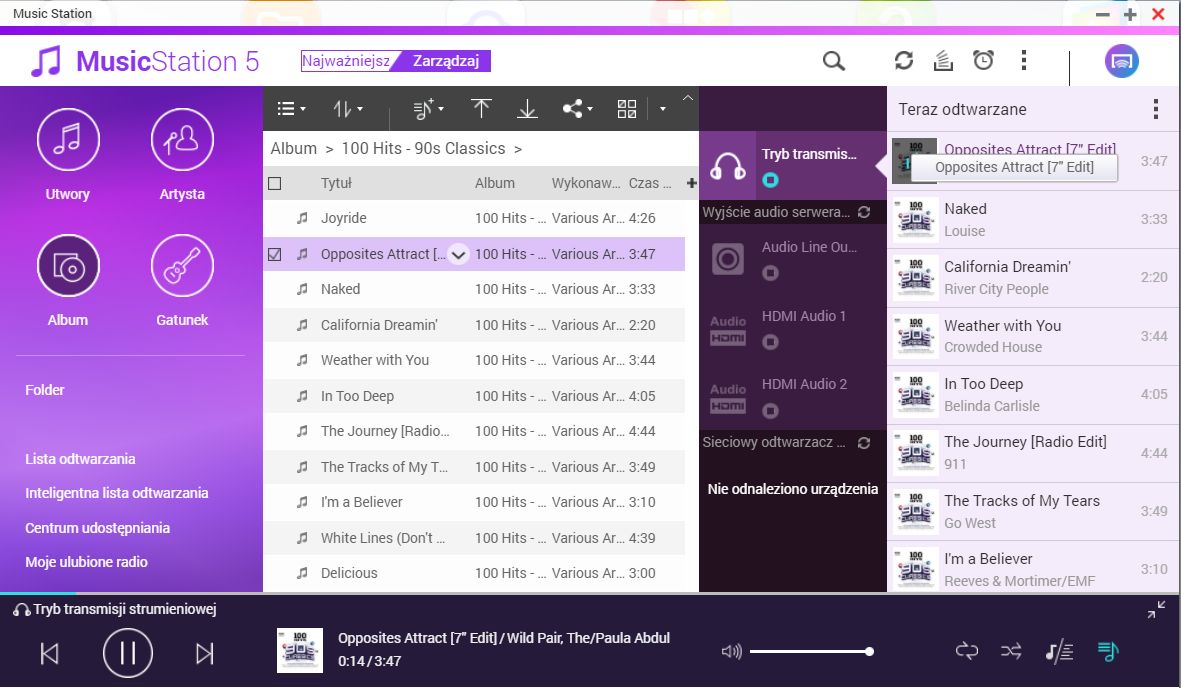Open the Album view icon

[68, 266]
